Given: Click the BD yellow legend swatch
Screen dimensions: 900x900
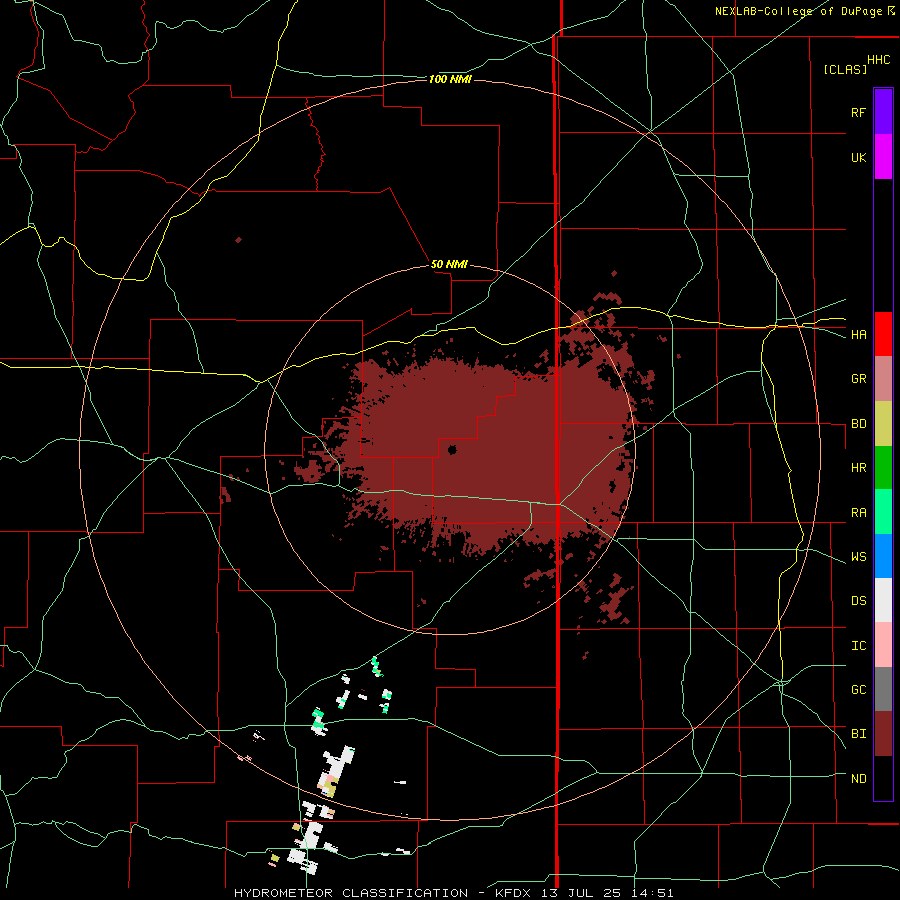Looking at the screenshot, I should [883, 424].
